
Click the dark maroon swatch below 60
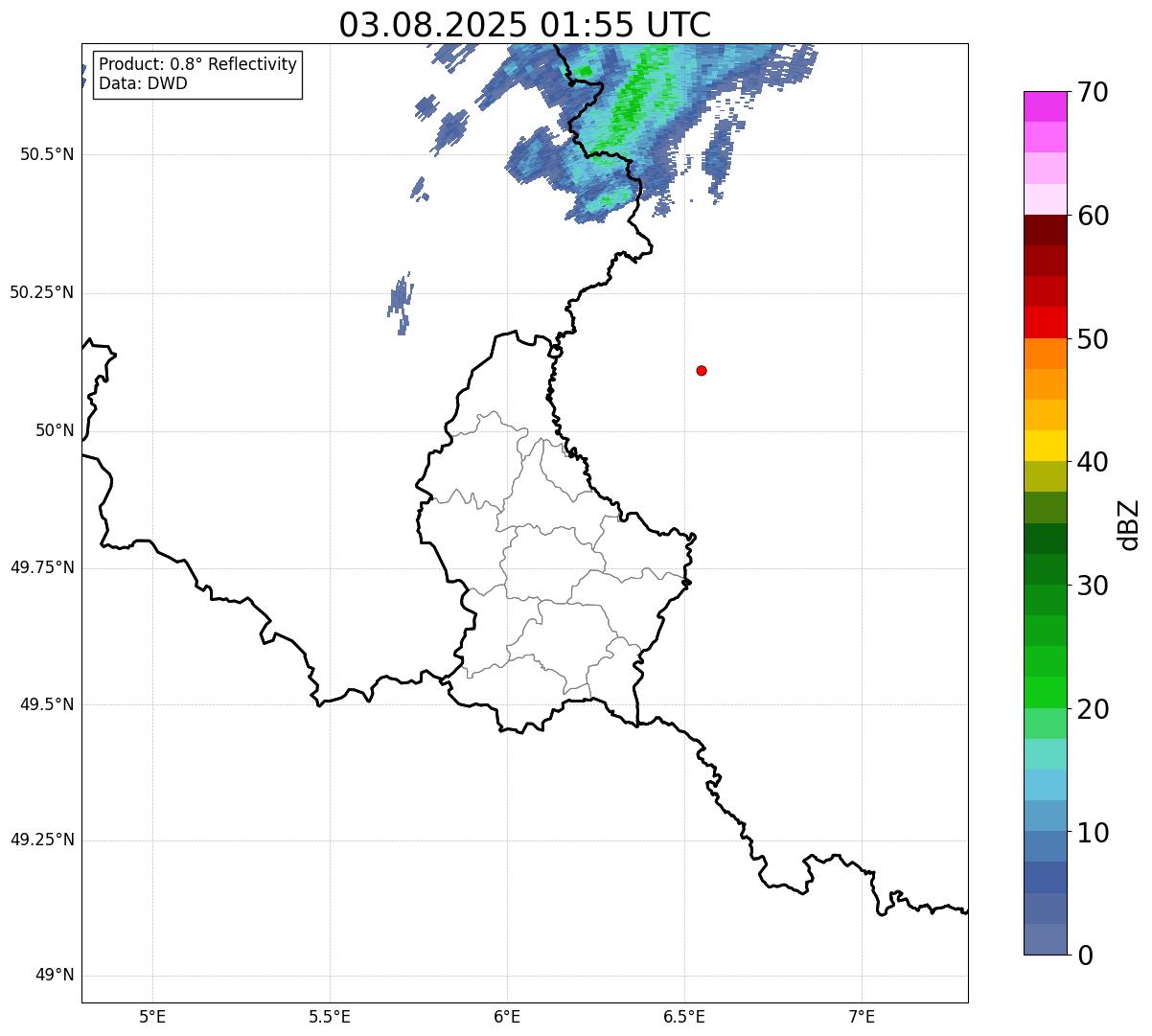coord(1046,230)
